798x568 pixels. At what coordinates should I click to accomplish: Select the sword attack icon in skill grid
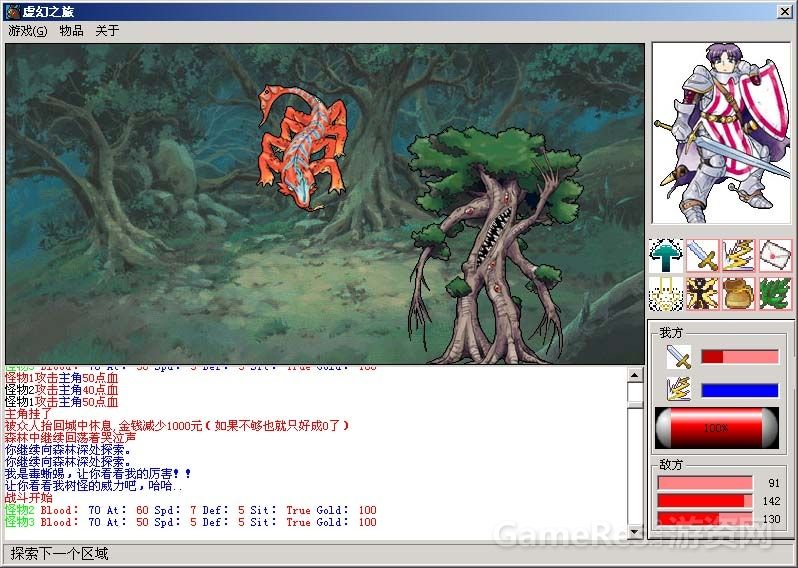click(x=702, y=256)
